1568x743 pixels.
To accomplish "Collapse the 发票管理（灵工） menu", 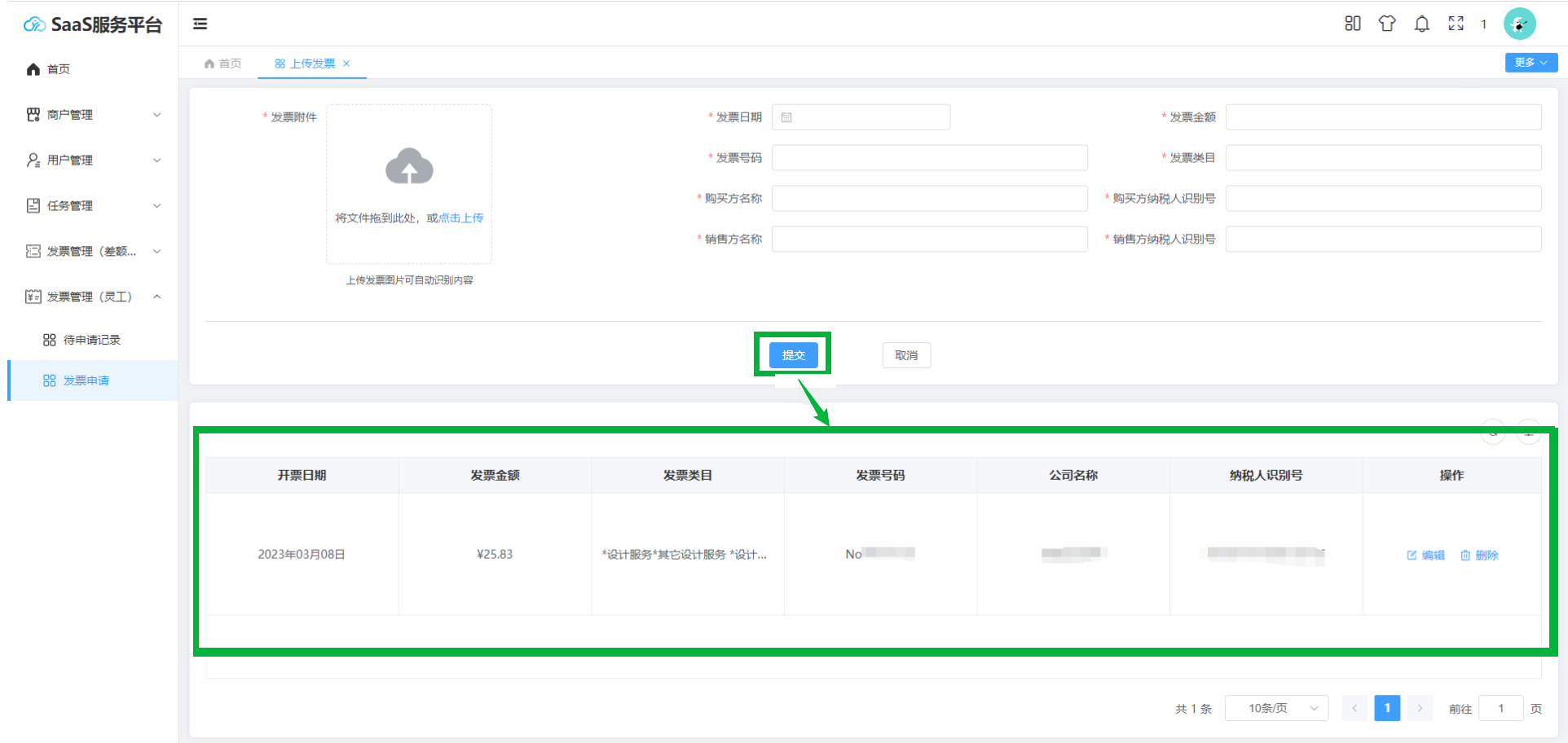I will click(x=94, y=297).
